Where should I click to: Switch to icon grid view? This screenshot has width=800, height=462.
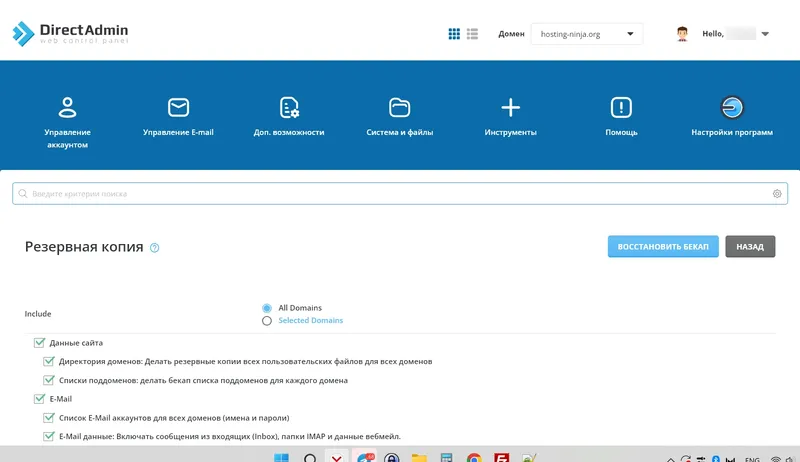[x=454, y=34]
